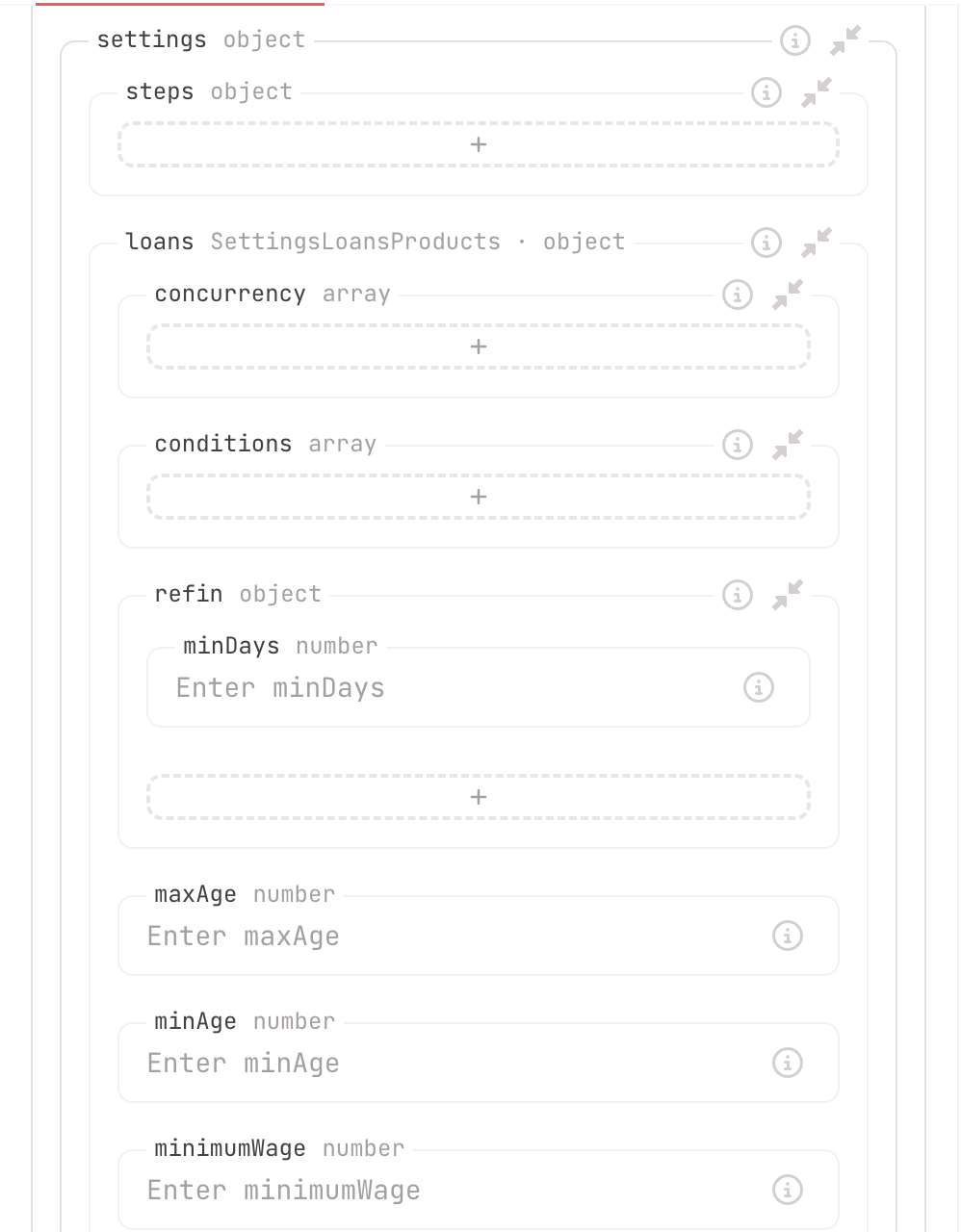This screenshot has height=1232, width=961.
Task: Collapse the conditions array section
Action: click(788, 445)
